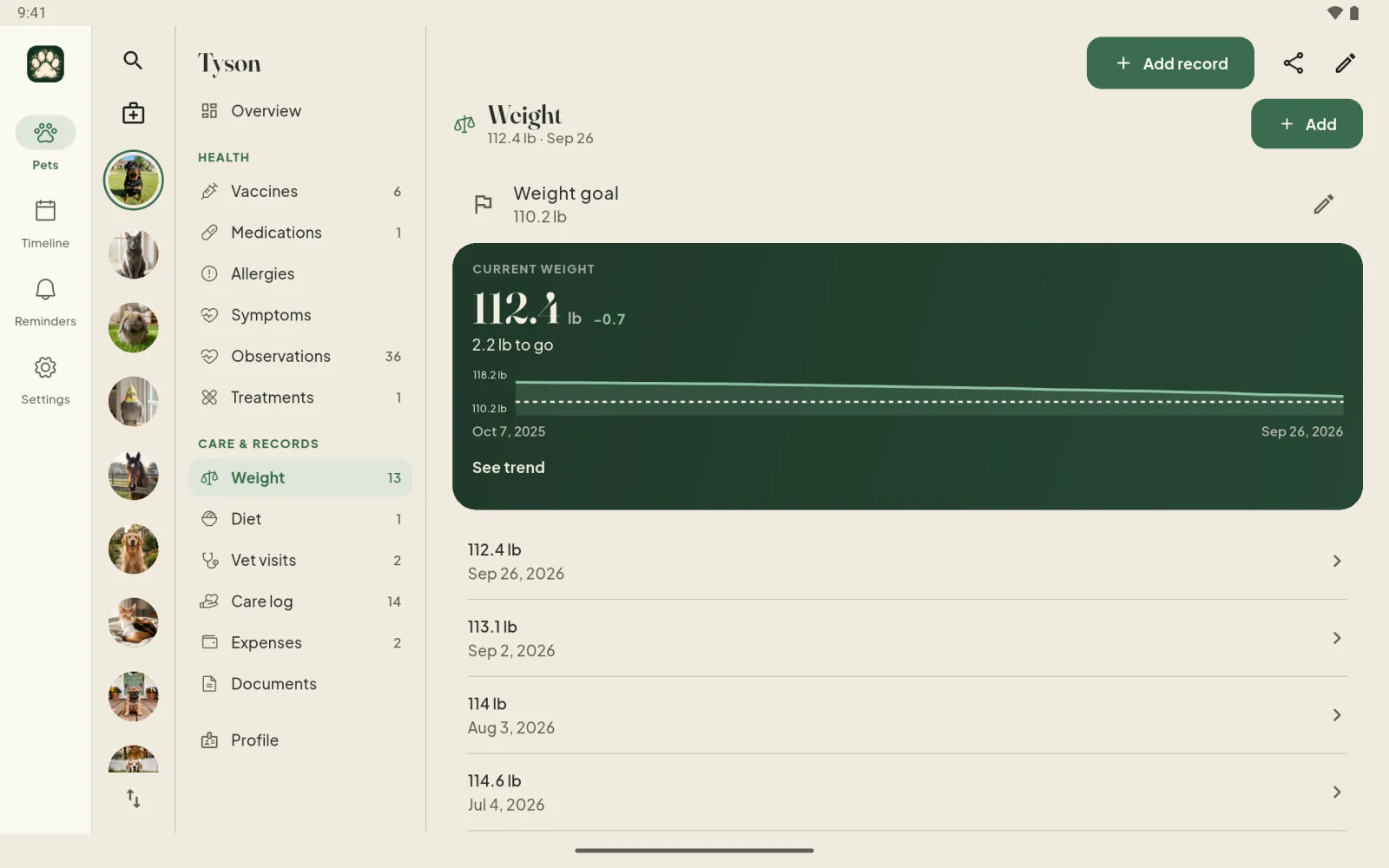
Task: Open Care log section
Action: point(300,602)
